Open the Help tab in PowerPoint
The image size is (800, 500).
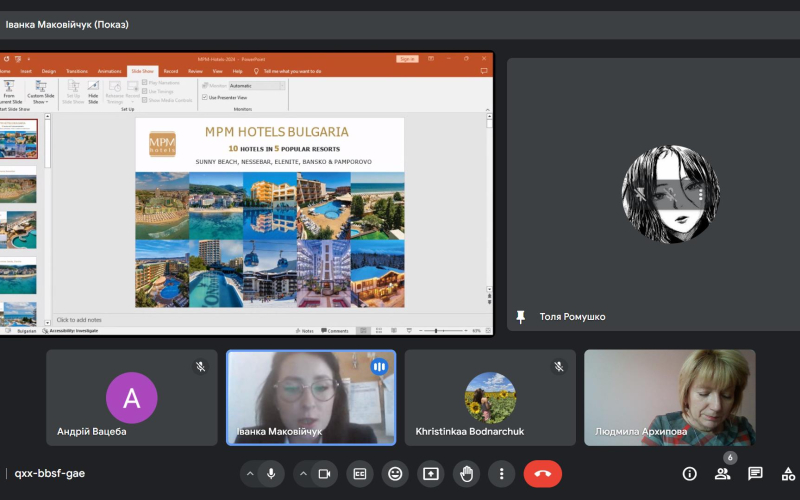point(237,71)
